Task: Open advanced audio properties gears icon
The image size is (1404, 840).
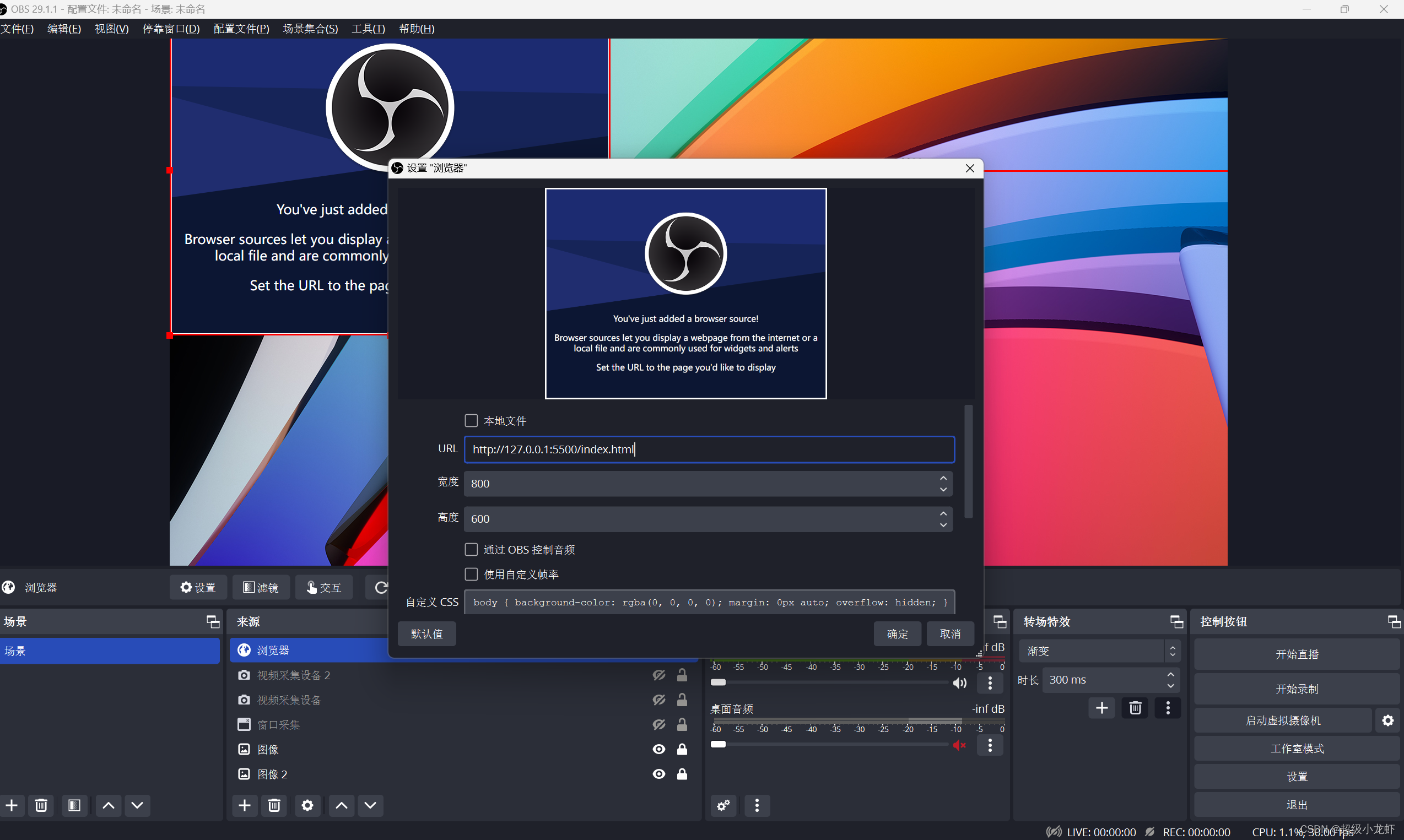Action: 723,805
